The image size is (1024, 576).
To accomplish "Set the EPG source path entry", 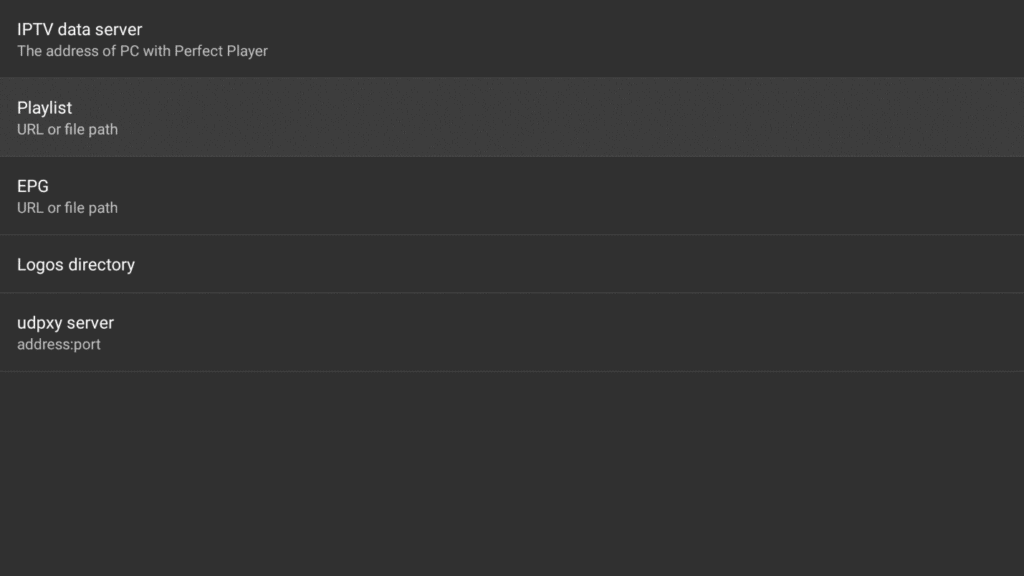I will [512, 196].
